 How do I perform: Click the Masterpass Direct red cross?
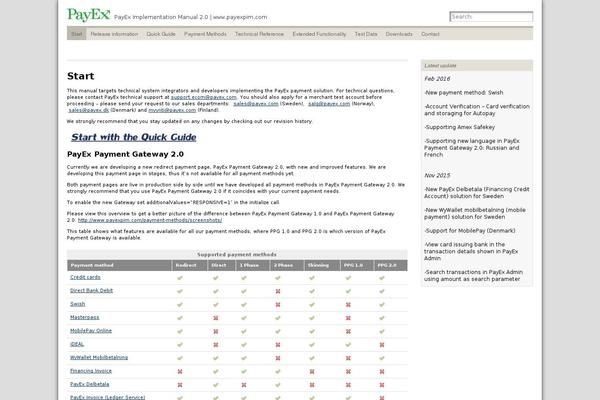pos(216,318)
